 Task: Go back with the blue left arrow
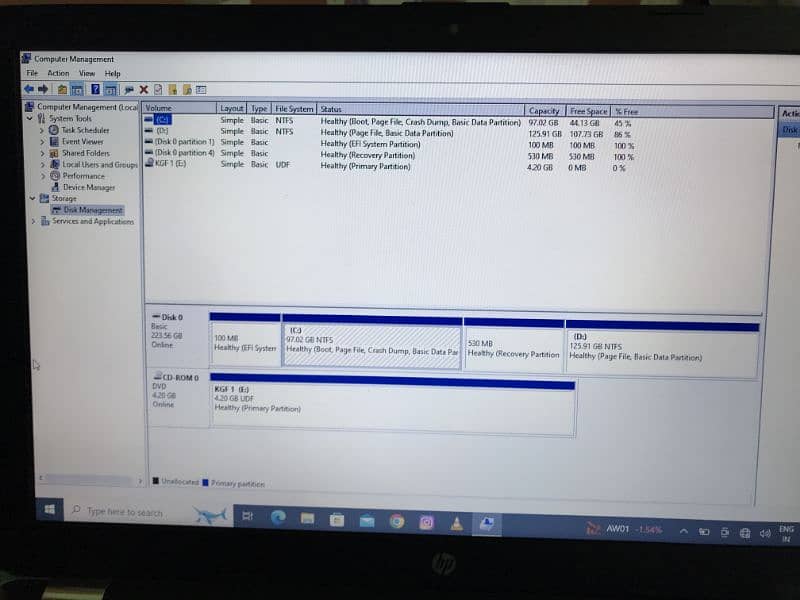pyautogui.click(x=29, y=89)
